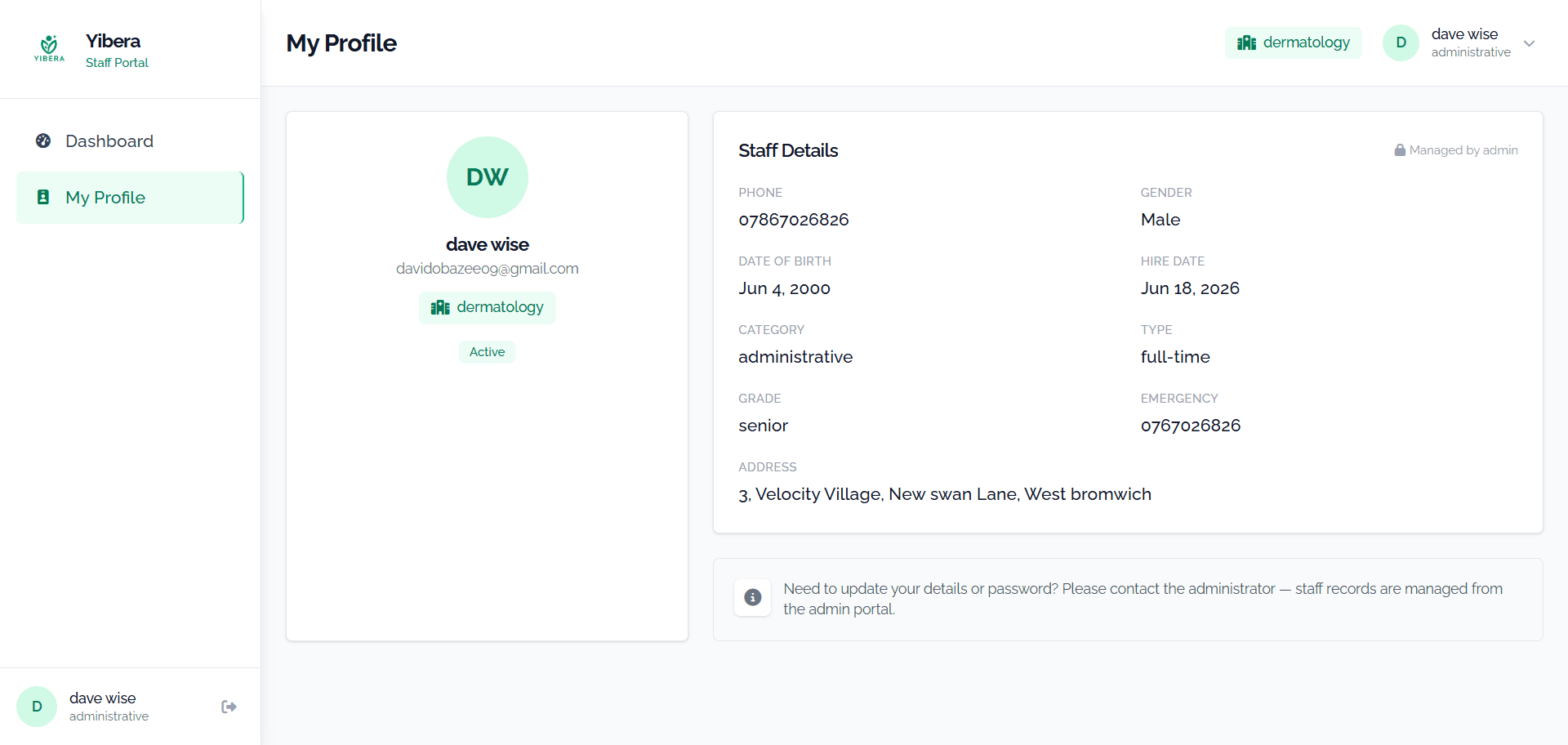The image size is (1568, 745).
Task: Click the DW profile avatar circle
Action: point(488,177)
